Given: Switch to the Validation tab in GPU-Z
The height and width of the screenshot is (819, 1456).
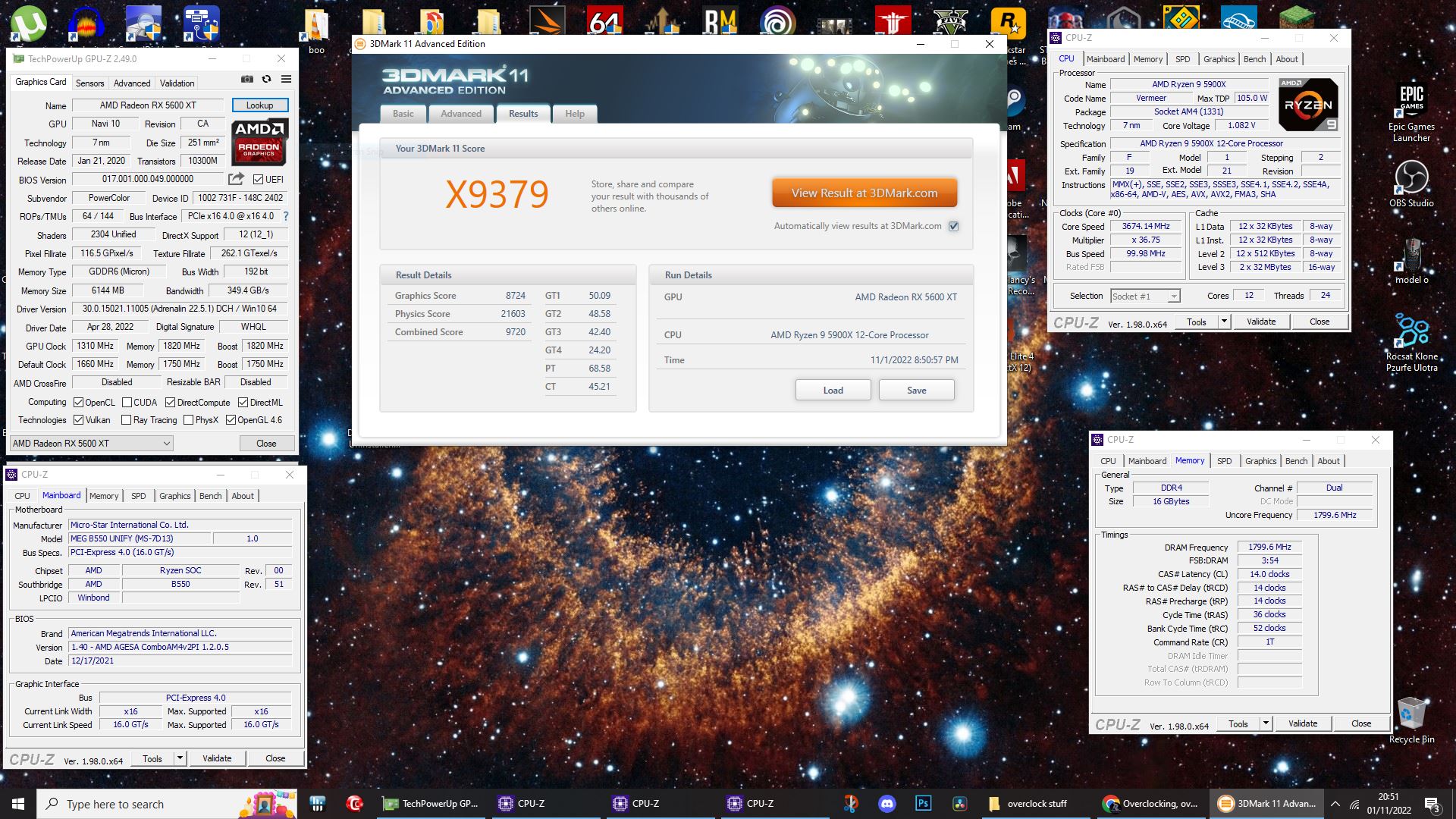Looking at the screenshot, I should coord(177,83).
